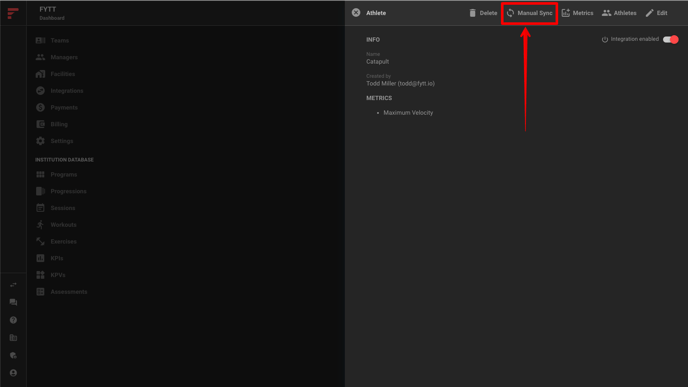Click the FYTT Dashboard title
This screenshot has width=688, height=387.
(52, 13)
